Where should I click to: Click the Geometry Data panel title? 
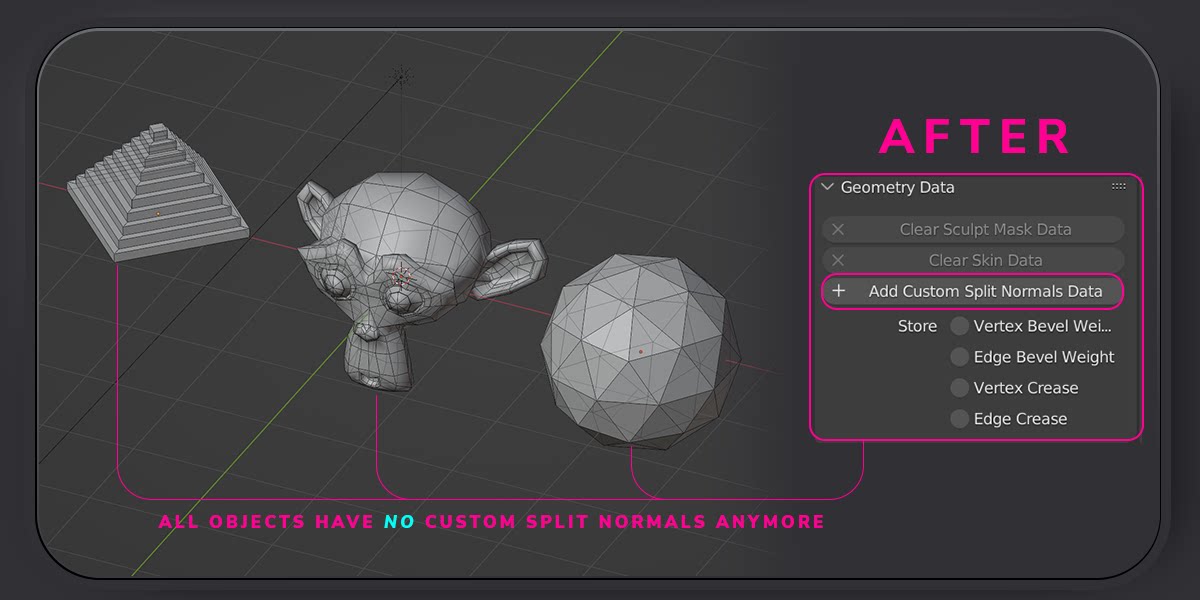(x=897, y=187)
